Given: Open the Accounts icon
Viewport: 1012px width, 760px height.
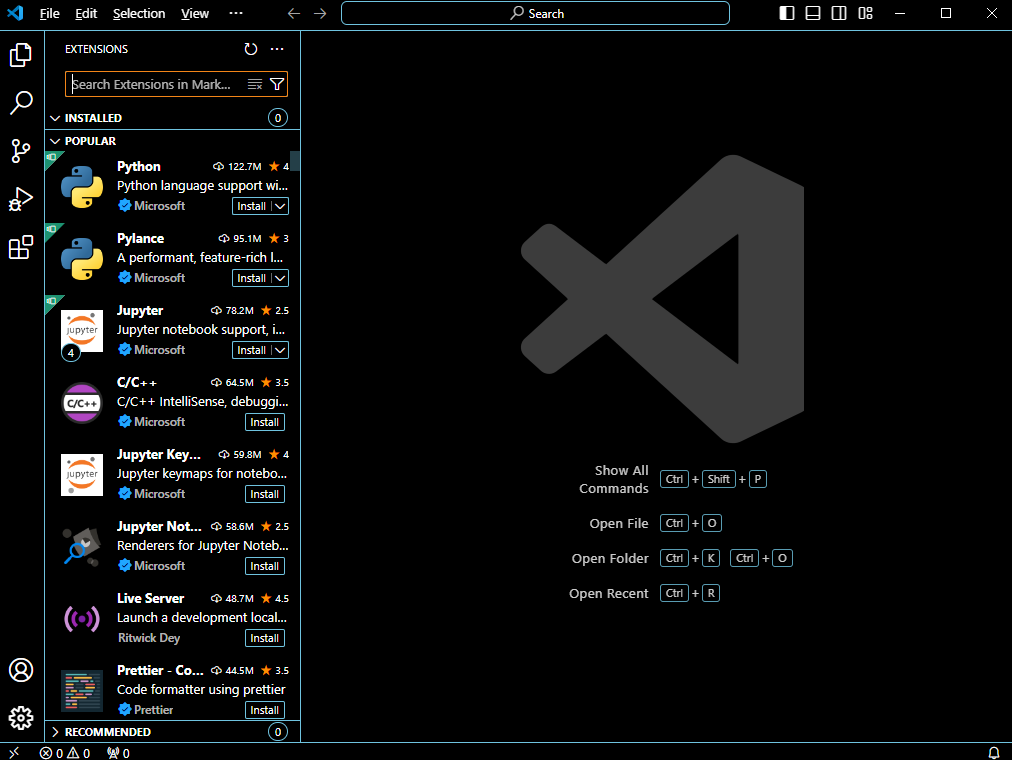Looking at the screenshot, I should coord(21,672).
